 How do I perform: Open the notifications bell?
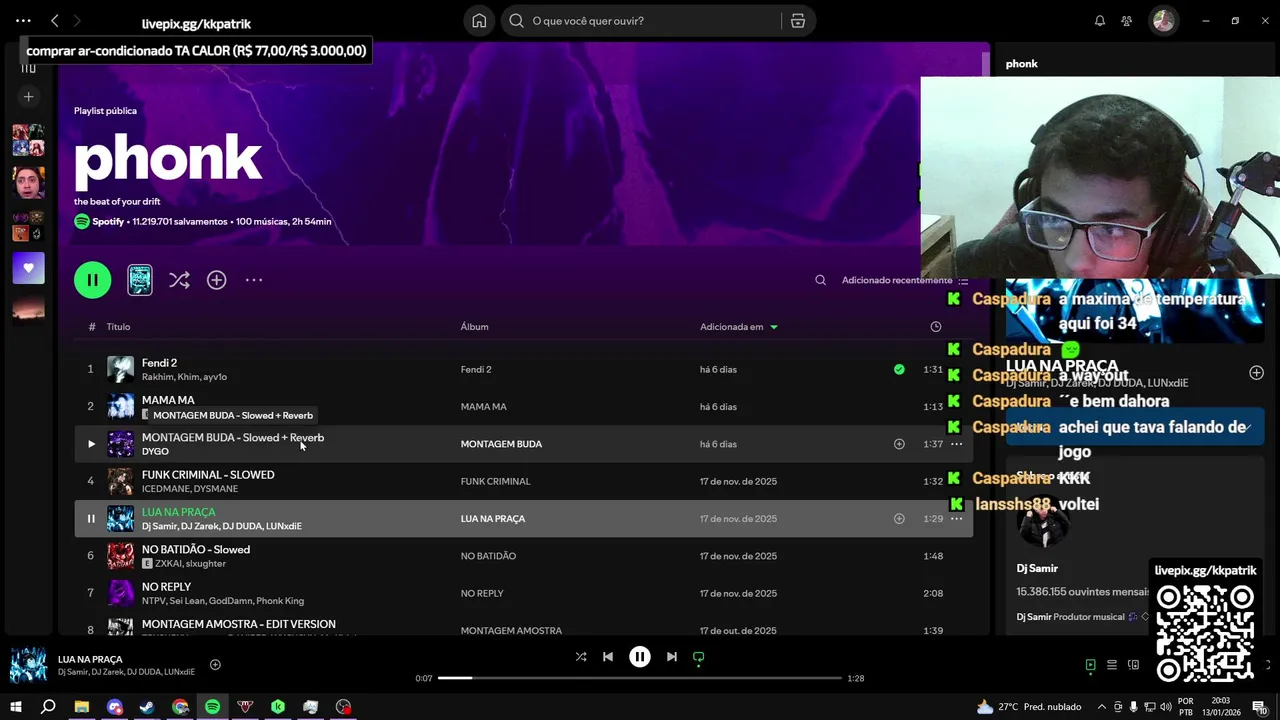point(1100,21)
